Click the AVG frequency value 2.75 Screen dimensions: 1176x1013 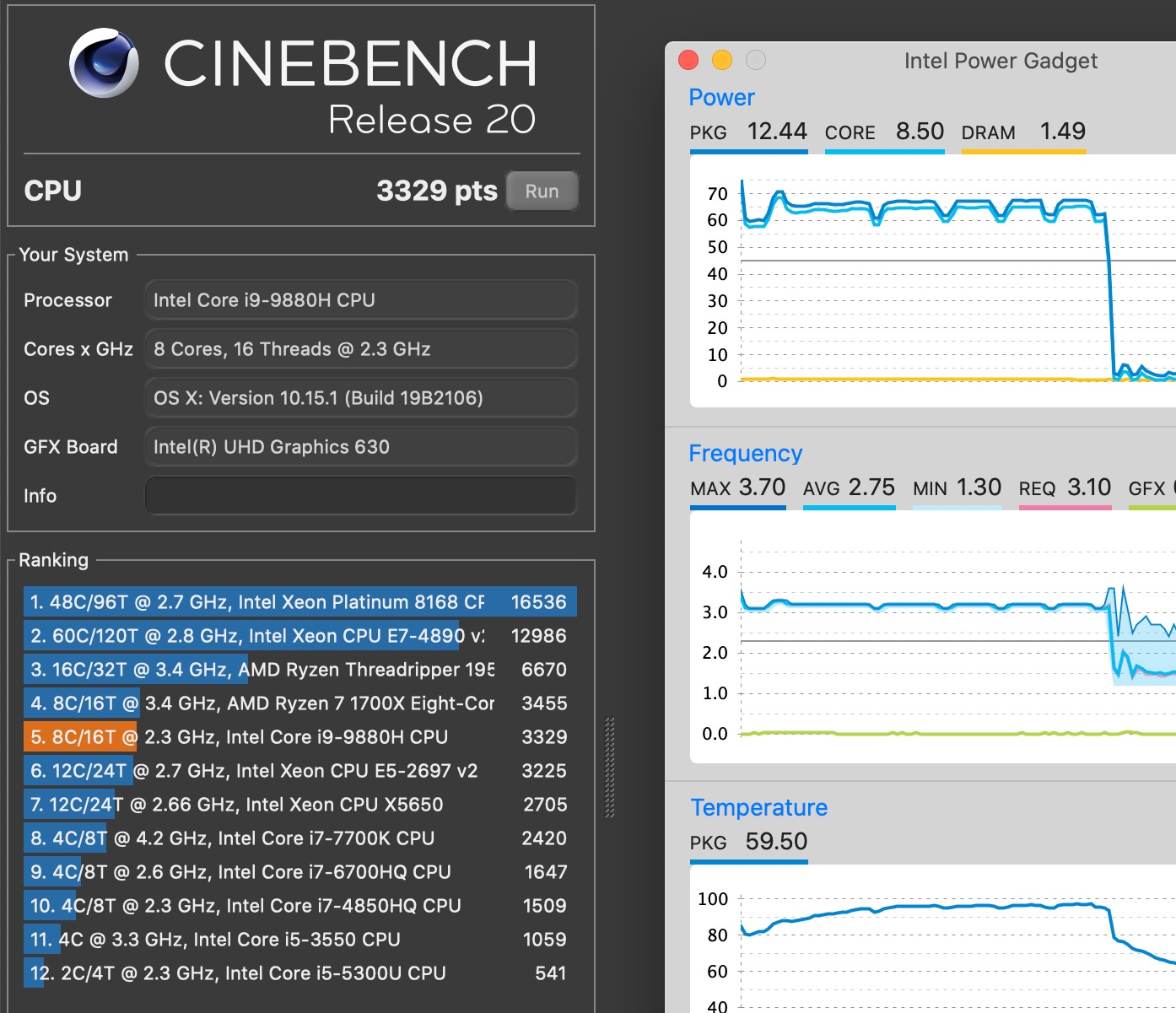pos(871,488)
